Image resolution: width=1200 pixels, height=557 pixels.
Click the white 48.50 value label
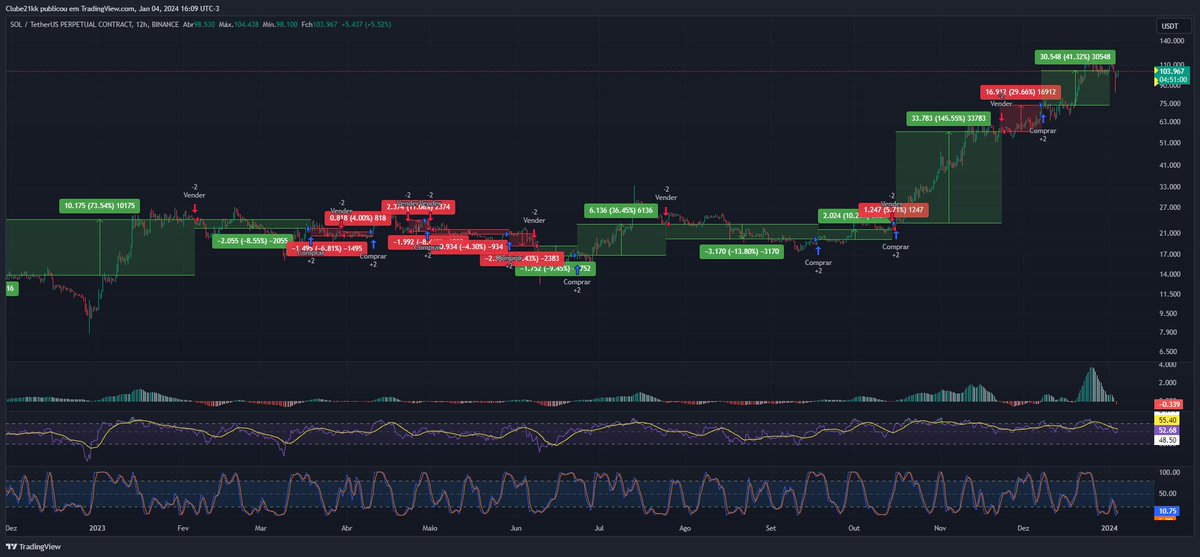(x=1167, y=440)
